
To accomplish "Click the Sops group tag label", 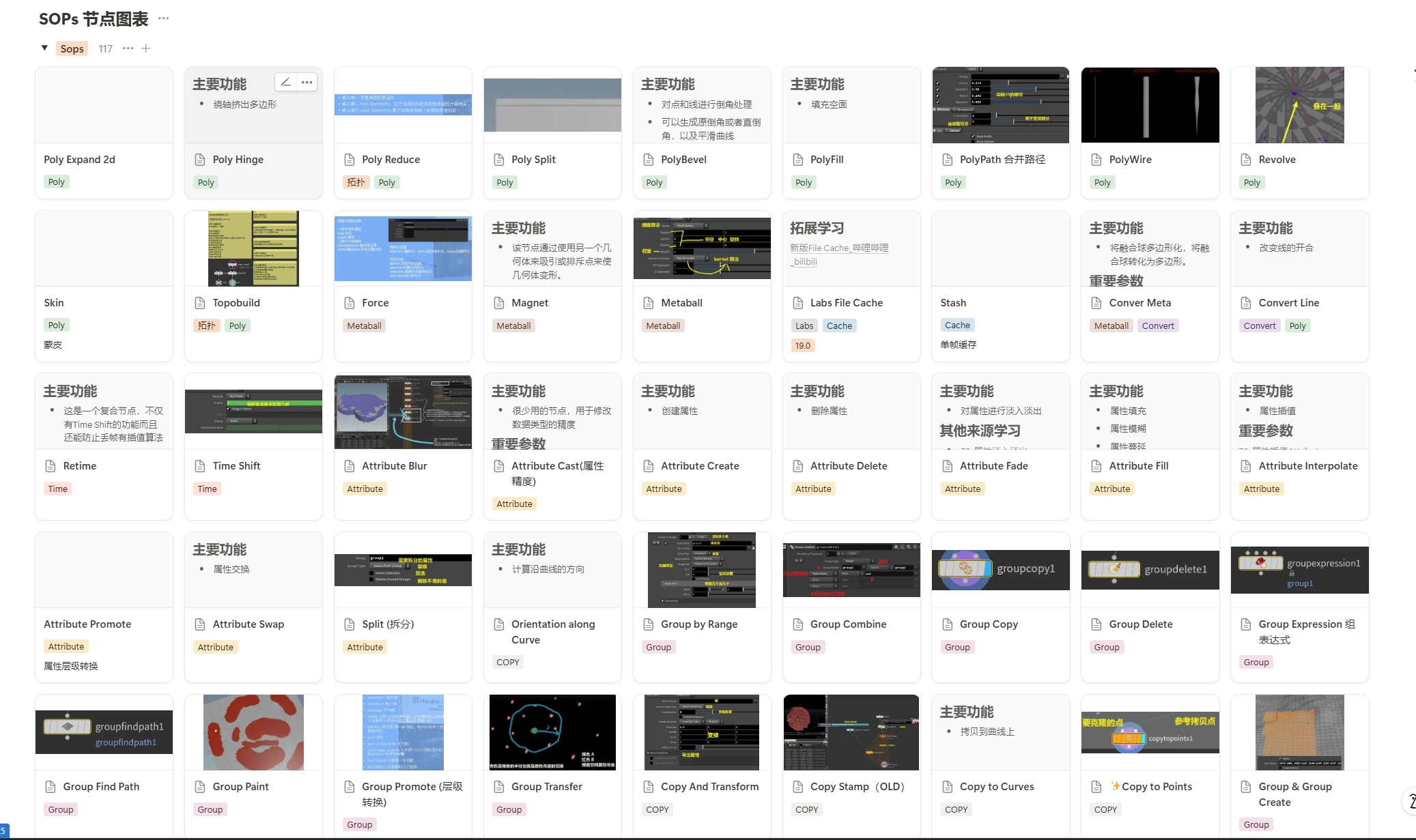I will [x=72, y=48].
